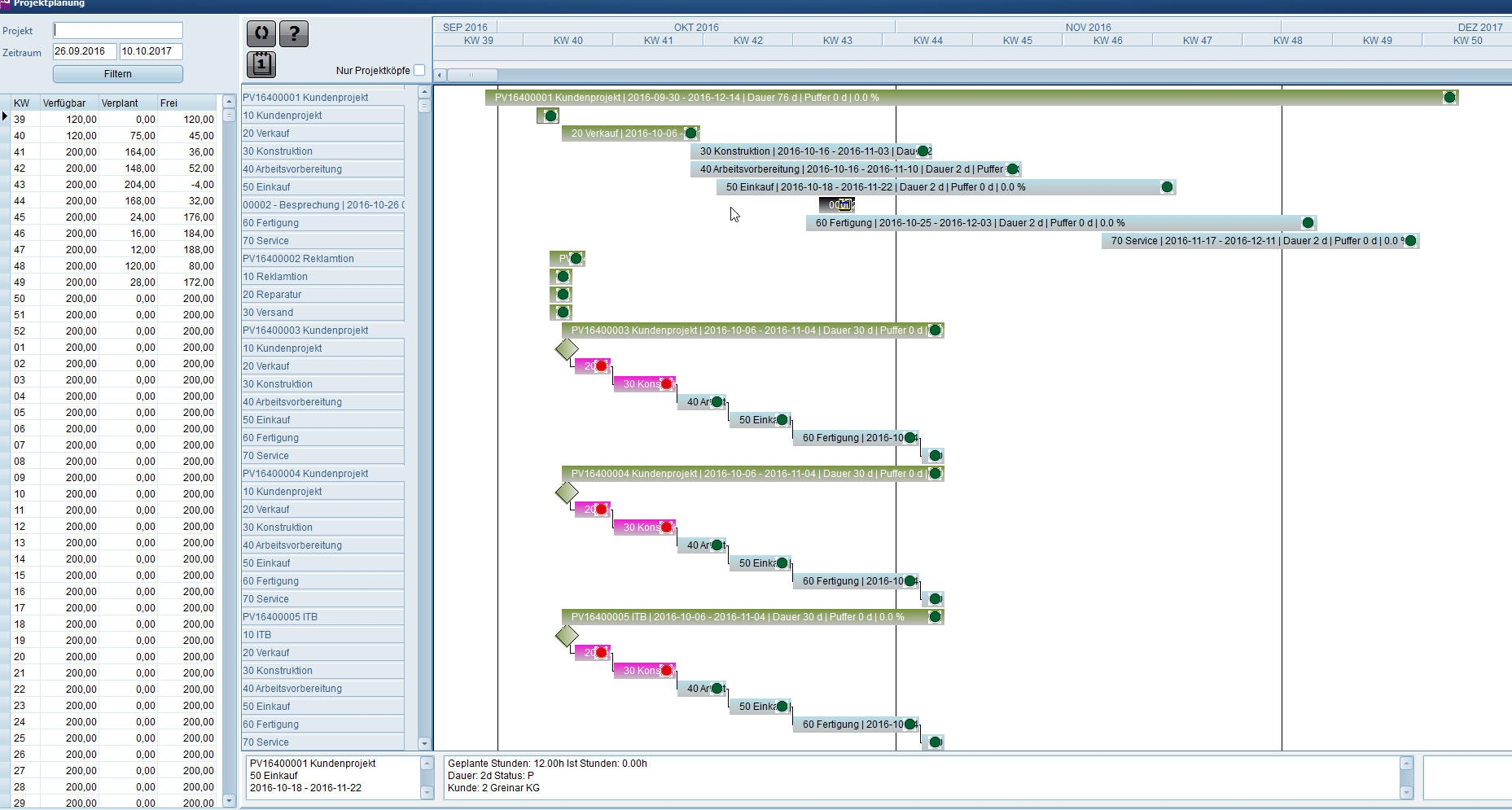
Task: Enable the Nur Projektköpfe checkbox
Action: point(419,70)
